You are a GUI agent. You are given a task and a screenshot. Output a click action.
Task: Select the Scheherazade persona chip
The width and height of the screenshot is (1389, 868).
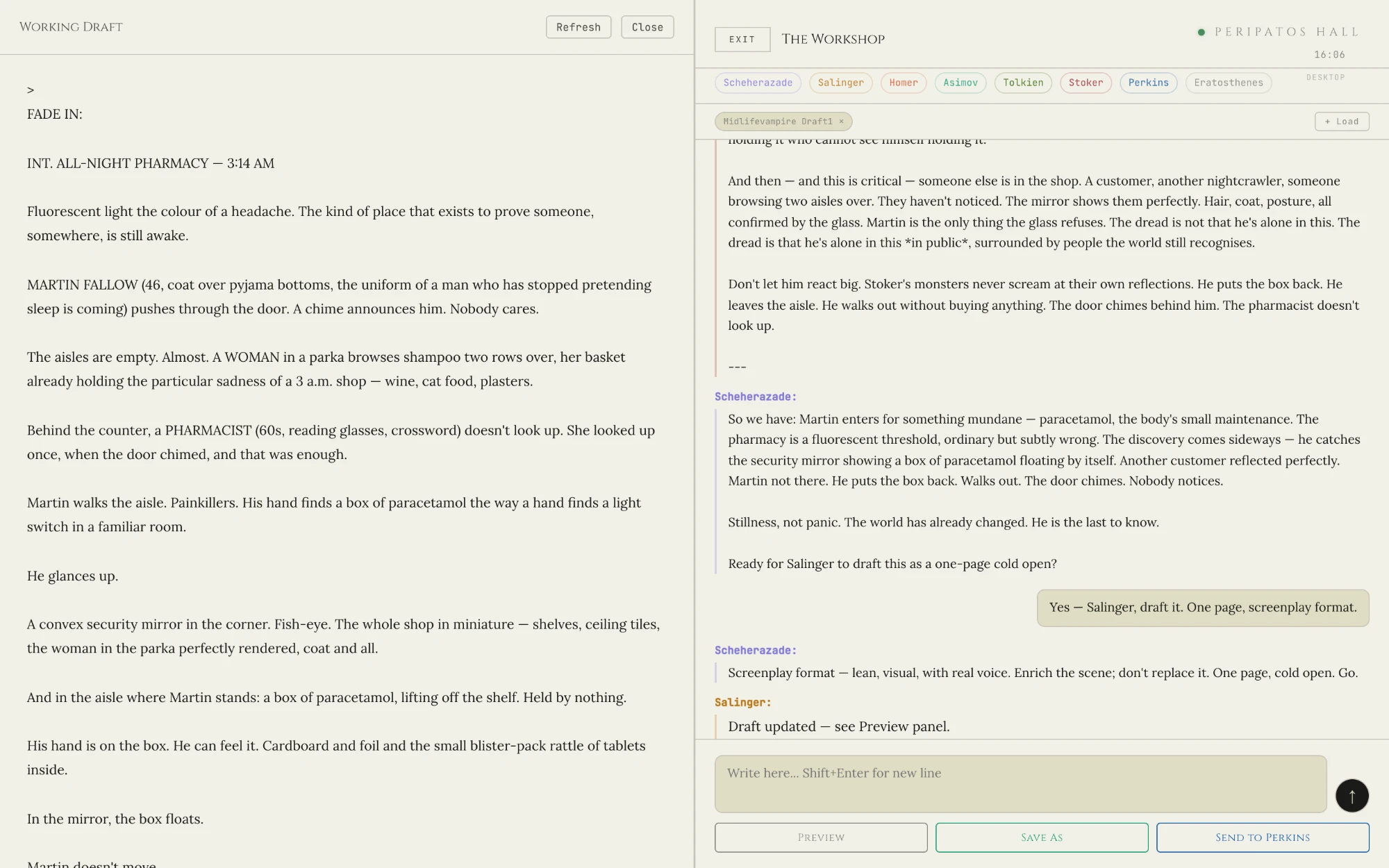tap(758, 83)
